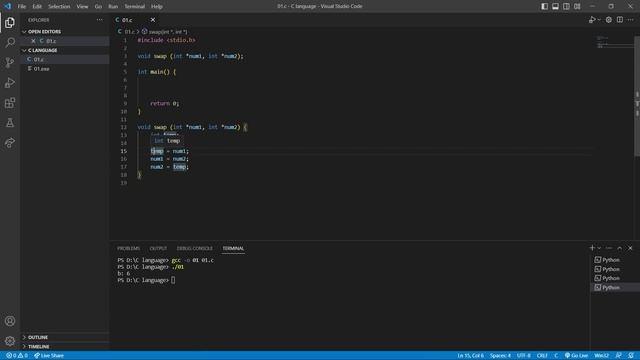Switch to the Debug Console tab
This screenshot has width=640, height=360.
(194, 248)
